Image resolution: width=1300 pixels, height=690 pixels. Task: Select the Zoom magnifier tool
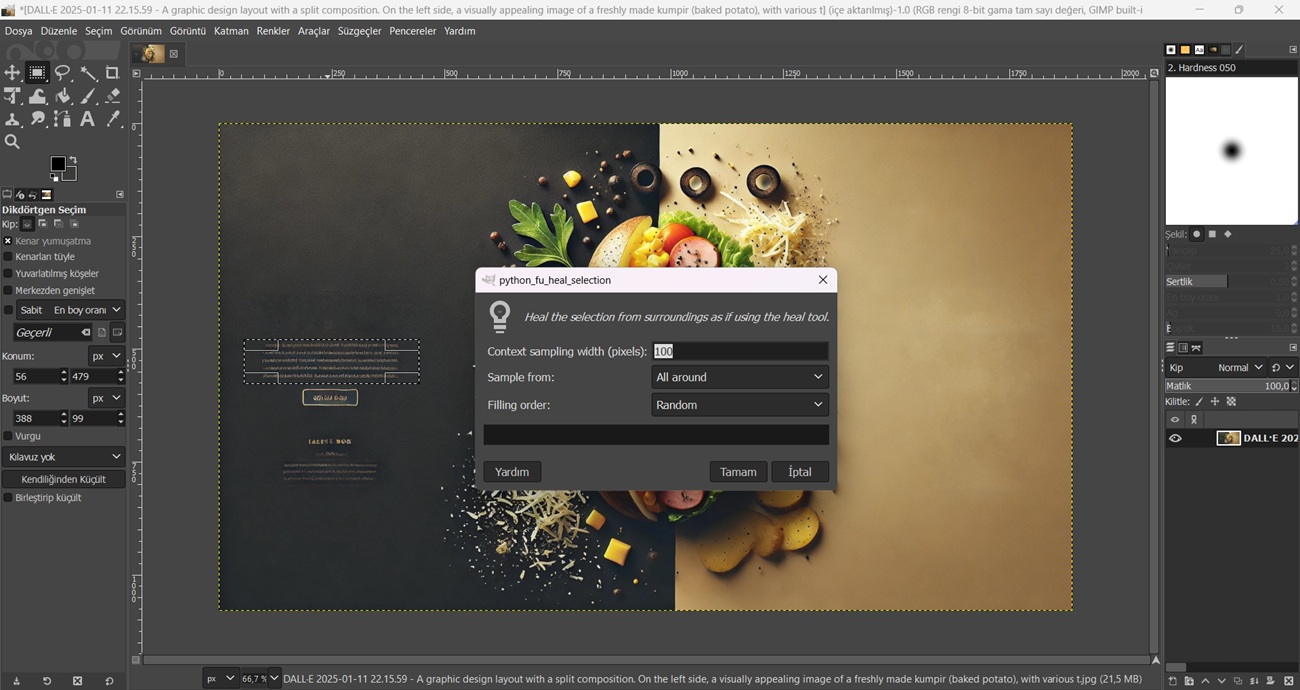[12, 143]
